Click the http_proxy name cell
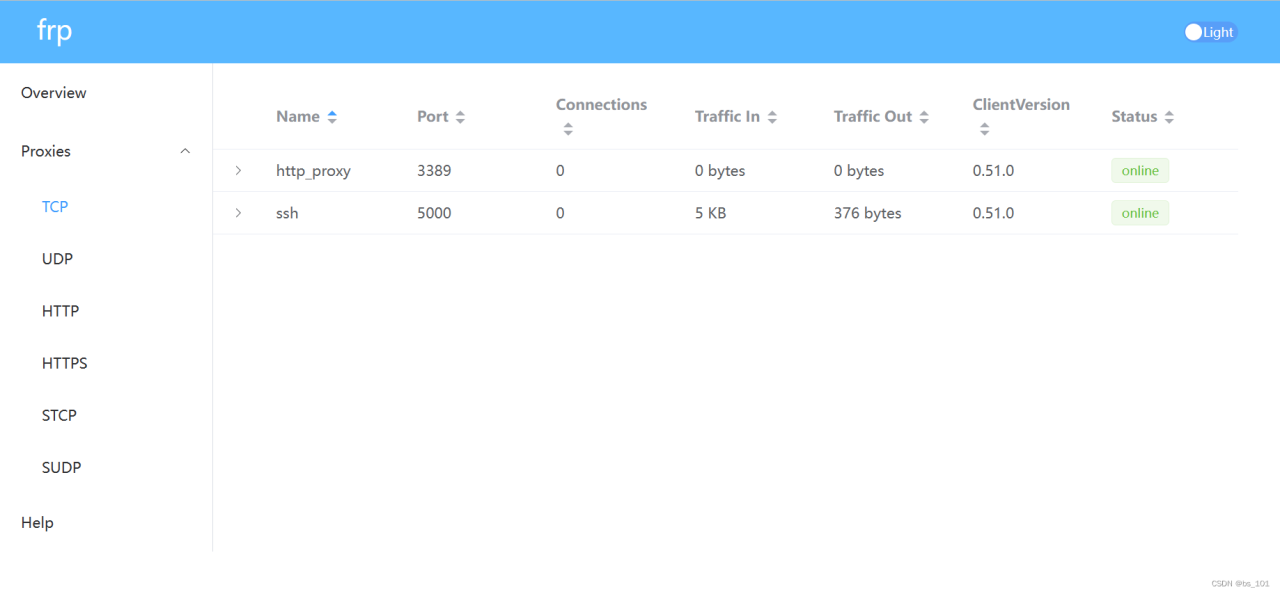The height and width of the screenshot is (594, 1280). tap(313, 171)
